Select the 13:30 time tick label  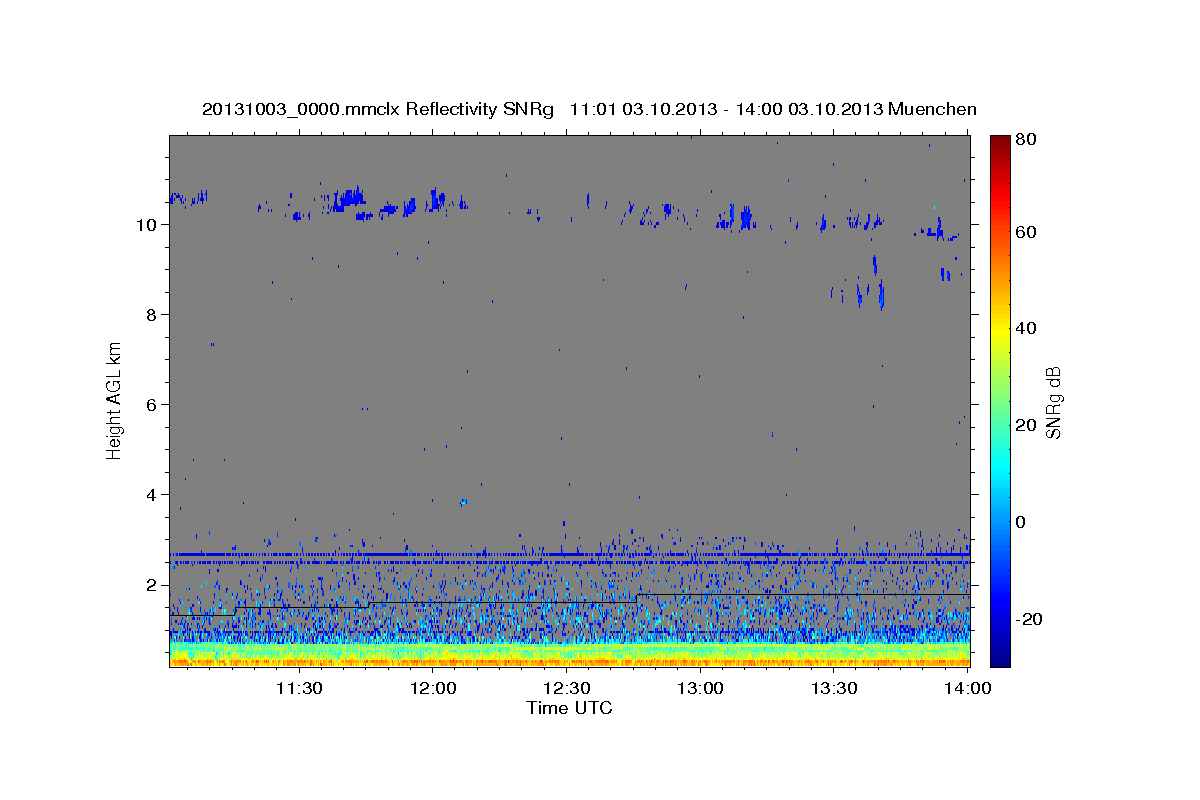[x=834, y=688]
